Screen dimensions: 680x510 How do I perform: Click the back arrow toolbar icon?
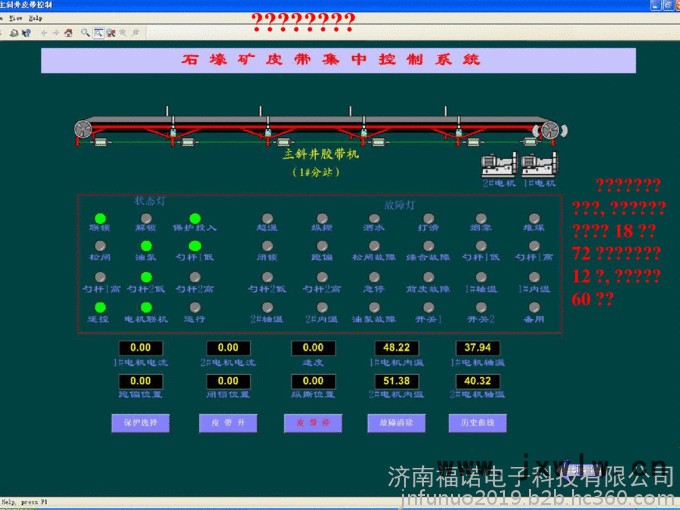[43, 32]
